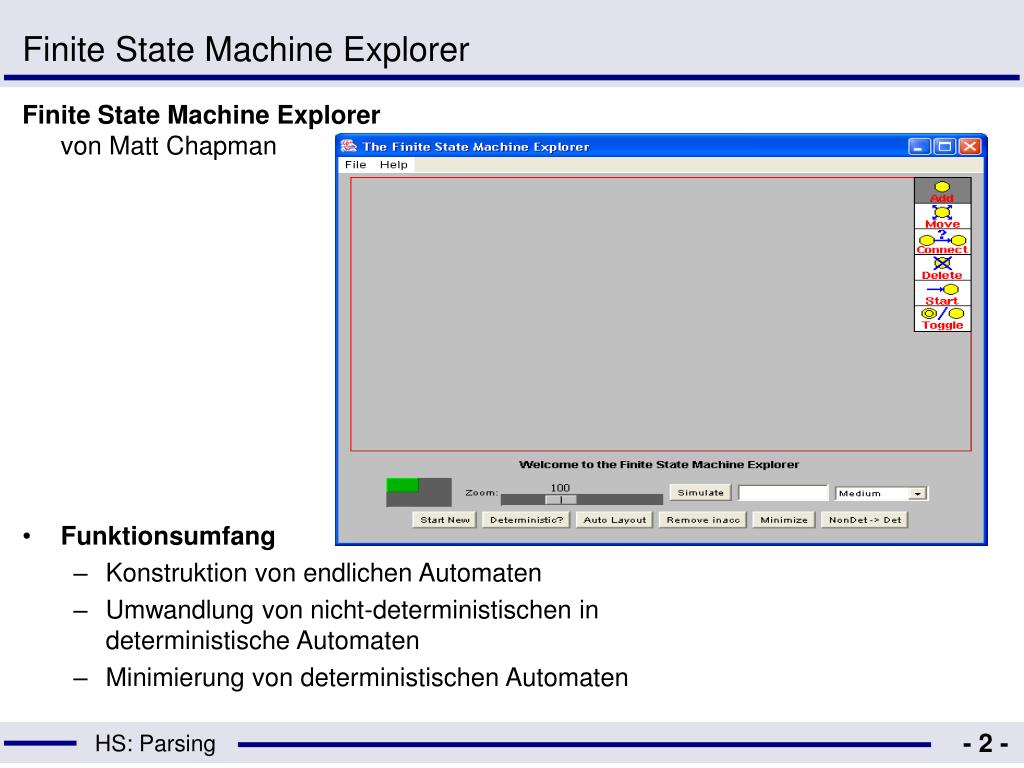Viewport: 1024px width, 768px height.
Task: Click the welcome status message text
Action: (x=659, y=464)
